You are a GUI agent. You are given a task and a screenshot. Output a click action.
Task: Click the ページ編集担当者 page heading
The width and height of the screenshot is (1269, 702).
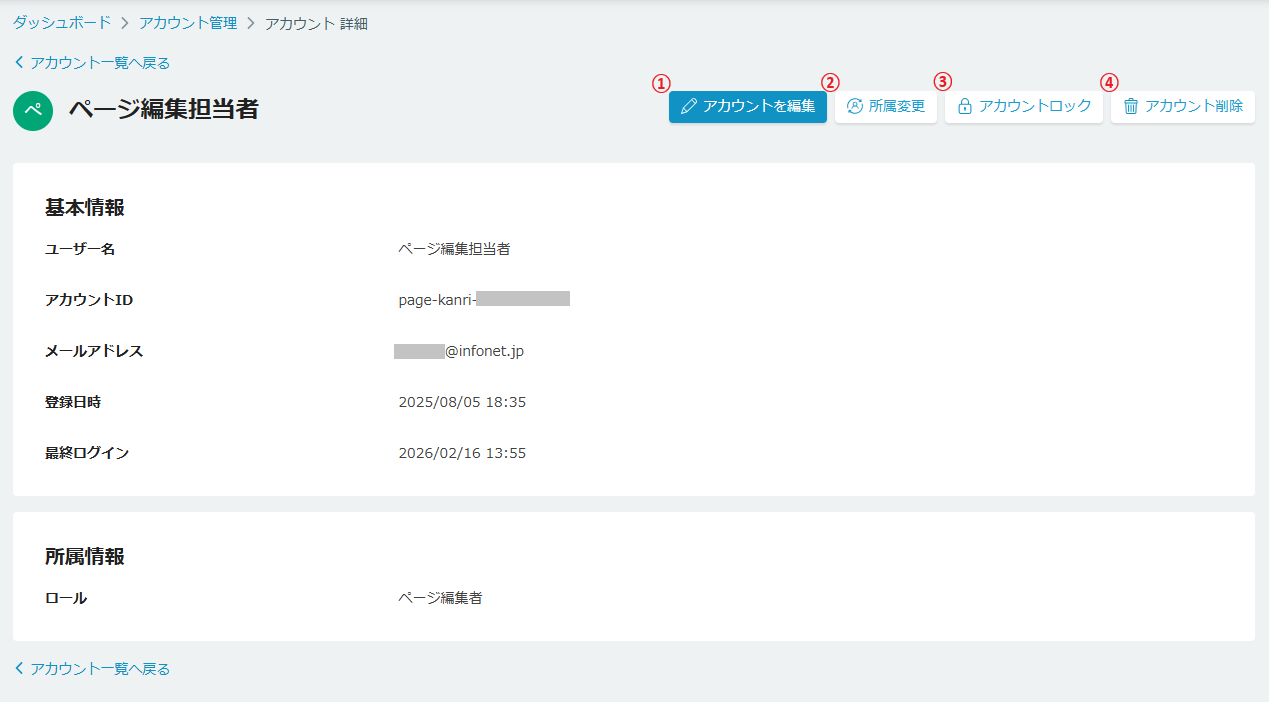coord(163,109)
